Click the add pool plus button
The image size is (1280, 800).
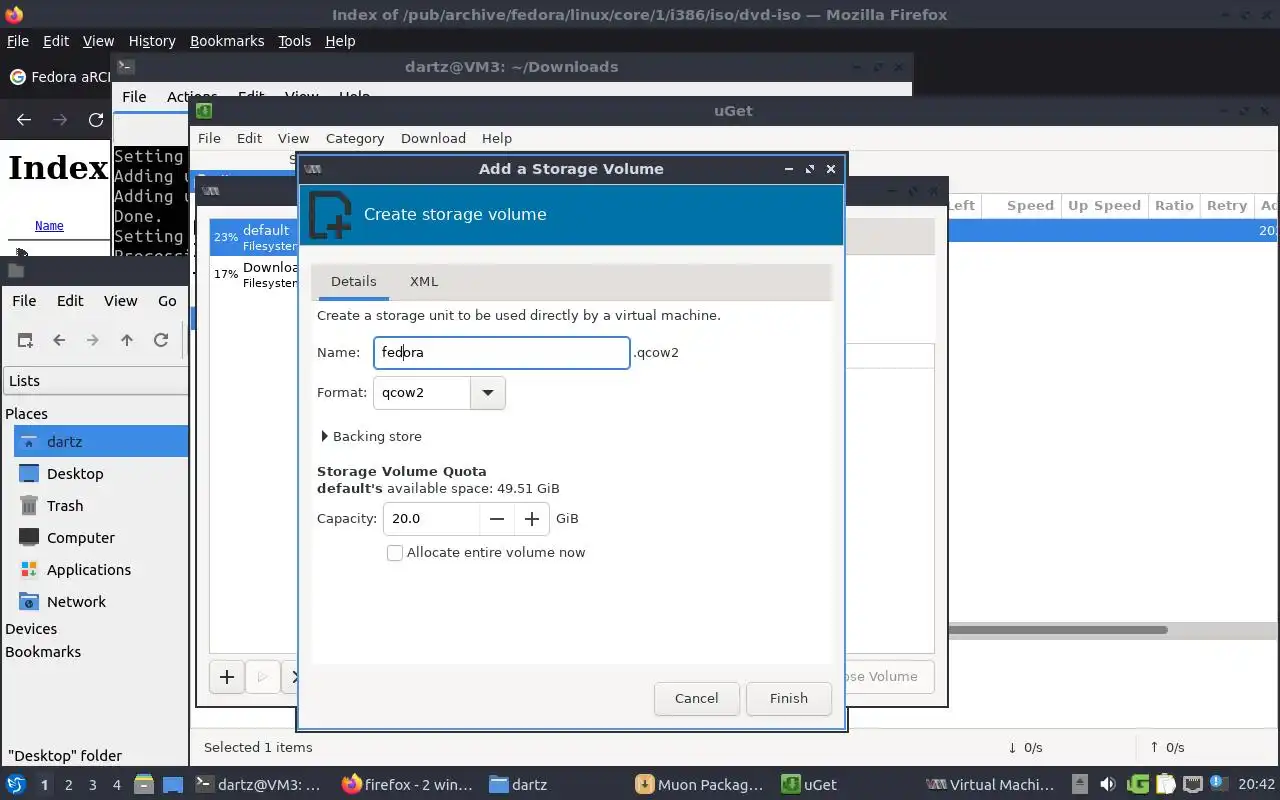click(x=227, y=677)
